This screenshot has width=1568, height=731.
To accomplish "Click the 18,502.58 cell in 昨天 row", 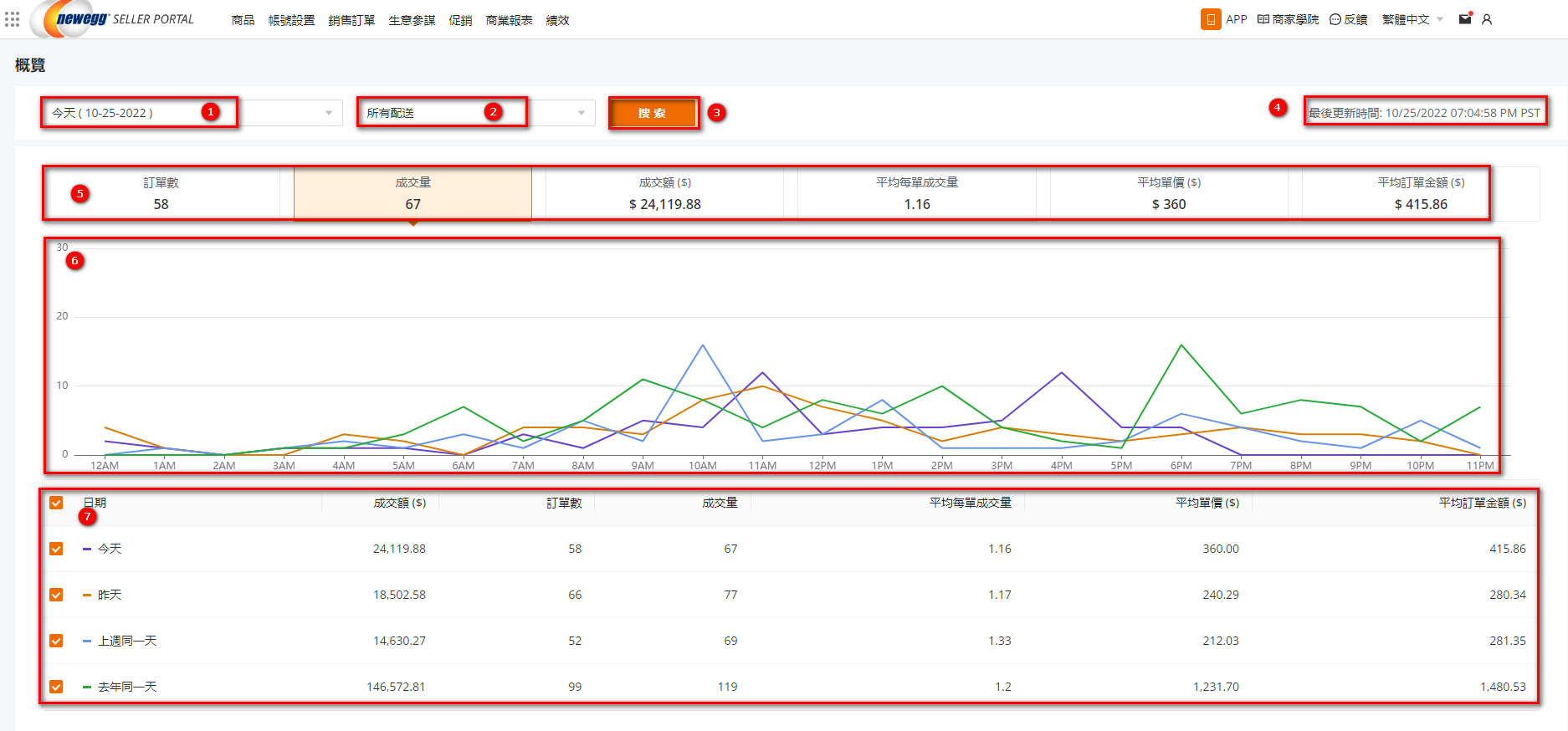I will click(x=399, y=595).
